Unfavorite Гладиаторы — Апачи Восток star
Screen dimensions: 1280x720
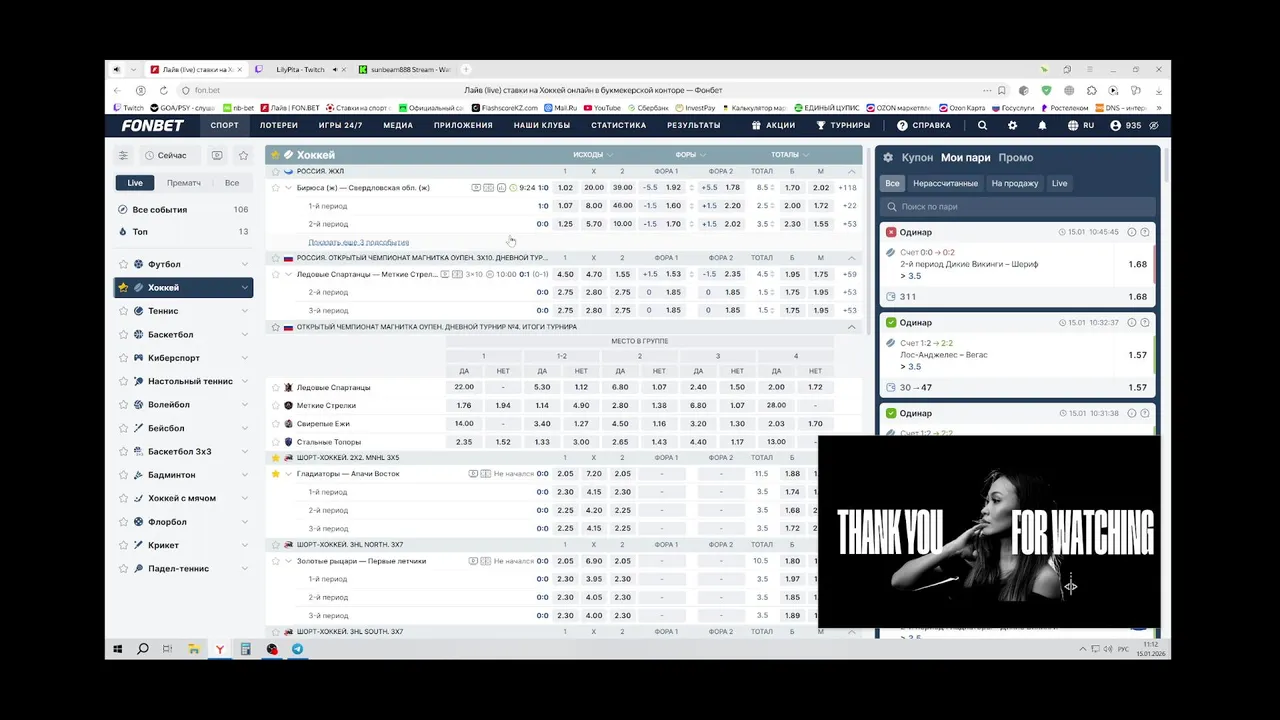click(x=276, y=474)
